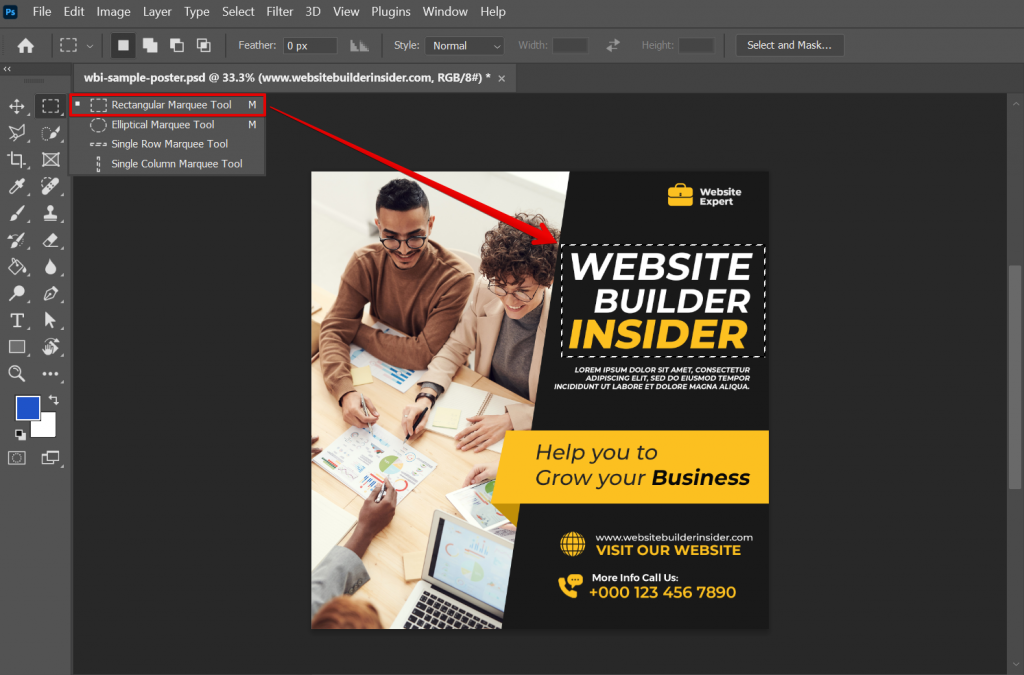Open the Filter menu
This screenshot has height=675, width=1024.
click(279, 11)
